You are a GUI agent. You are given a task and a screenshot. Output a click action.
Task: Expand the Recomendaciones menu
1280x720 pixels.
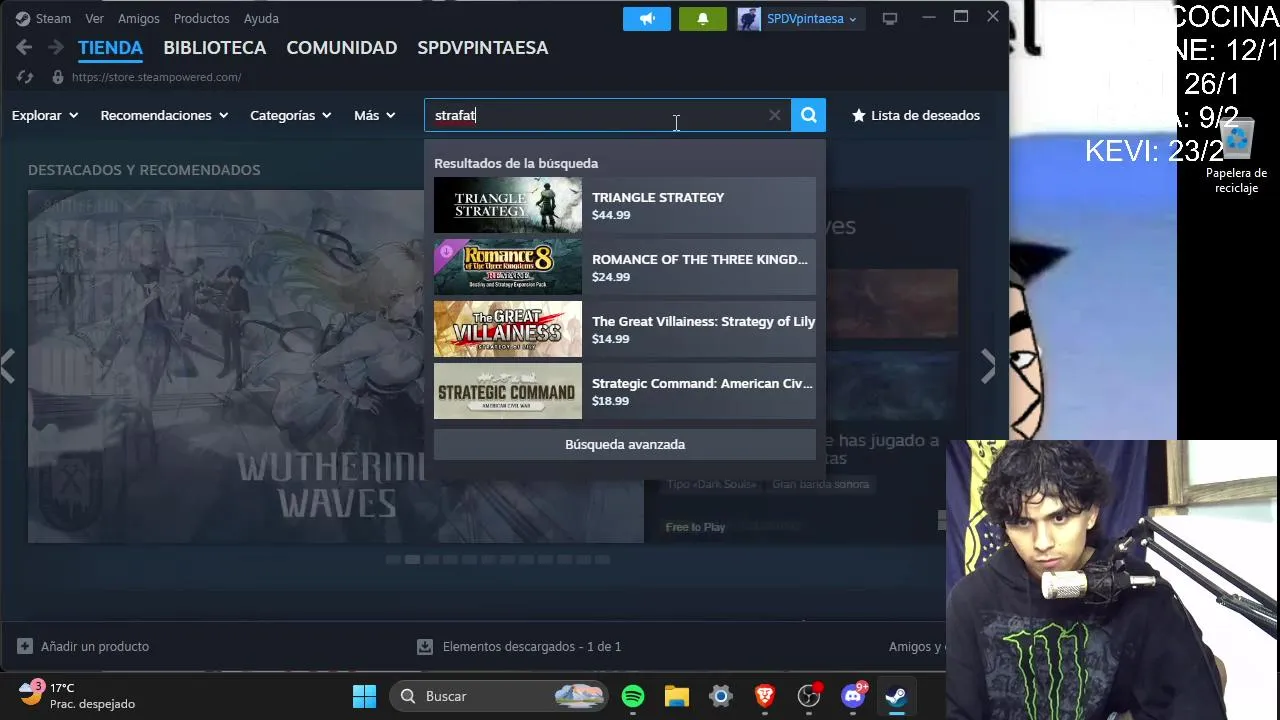coord(164,115)
